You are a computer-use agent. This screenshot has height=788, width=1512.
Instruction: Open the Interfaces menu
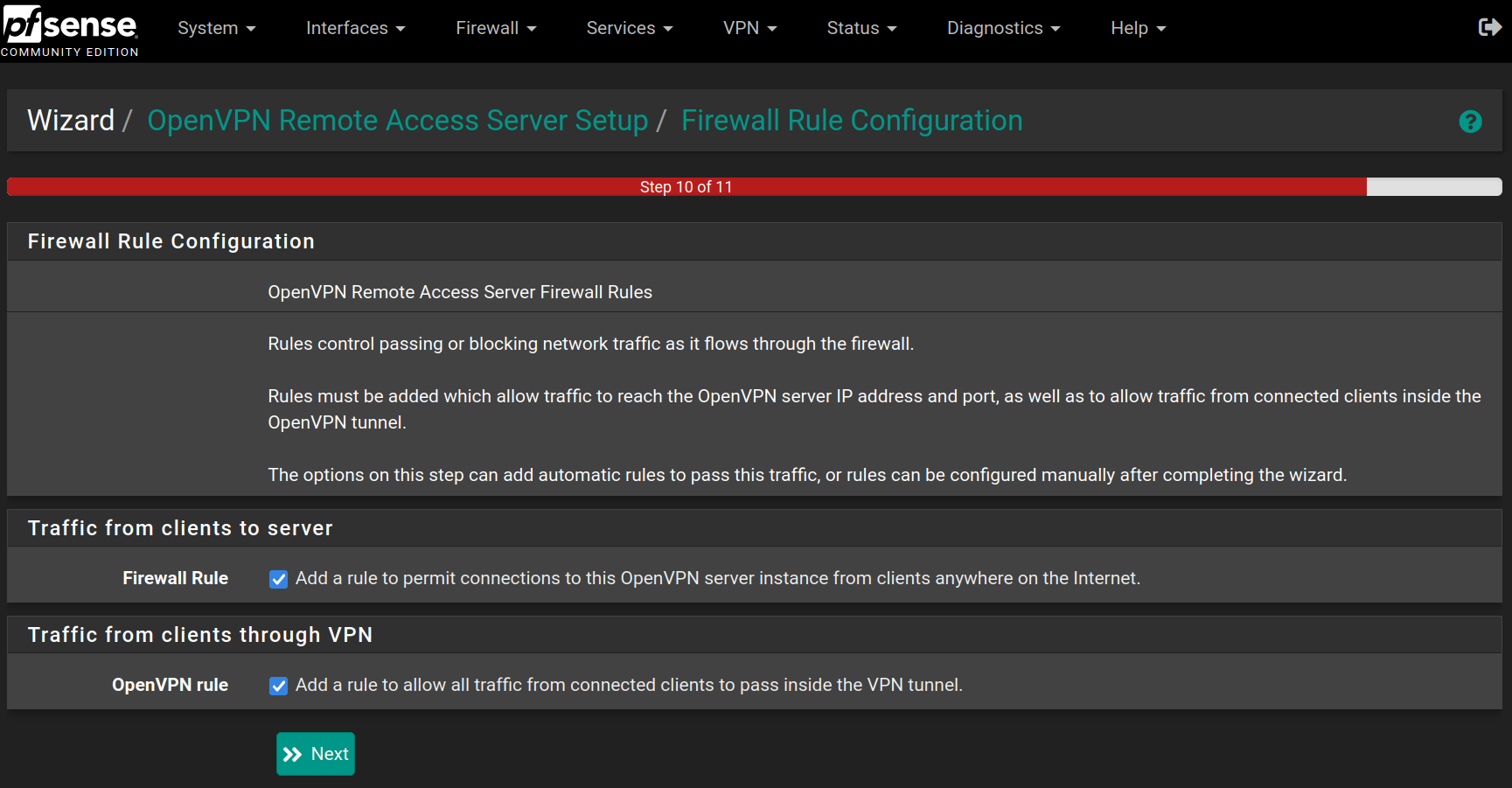pyautogui.click(x=355, y=28)
